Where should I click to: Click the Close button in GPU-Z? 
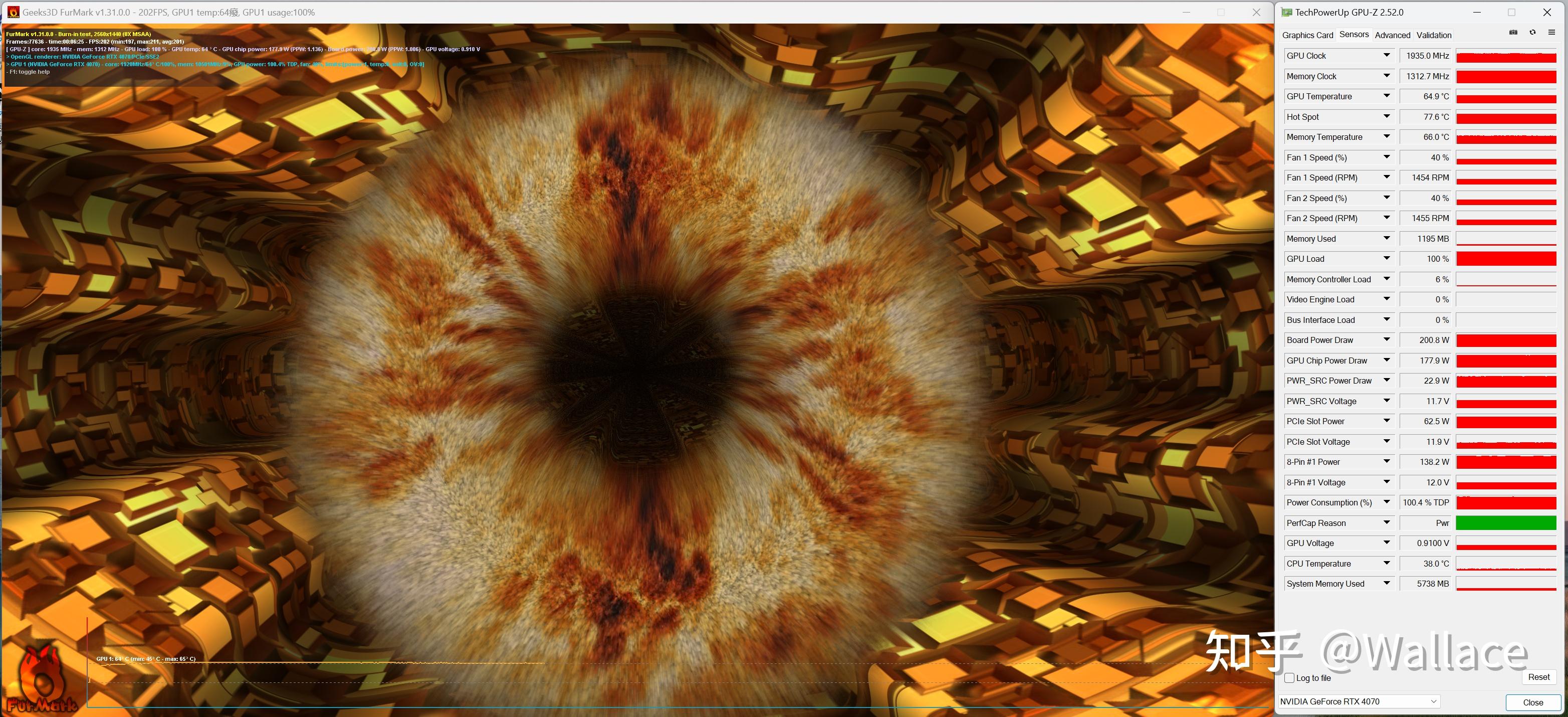point(1533,702)
